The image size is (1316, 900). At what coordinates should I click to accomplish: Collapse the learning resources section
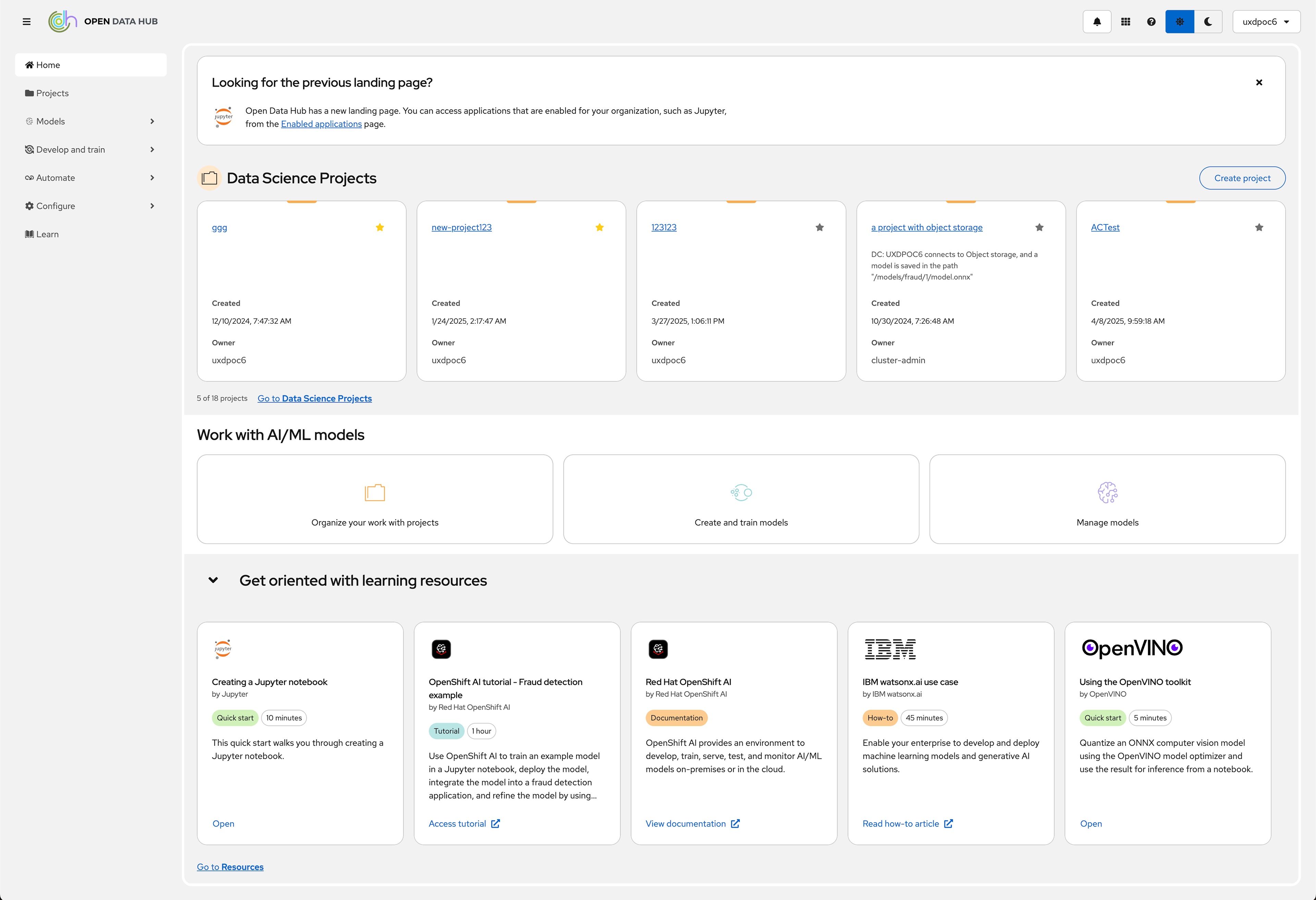[213, 580]
